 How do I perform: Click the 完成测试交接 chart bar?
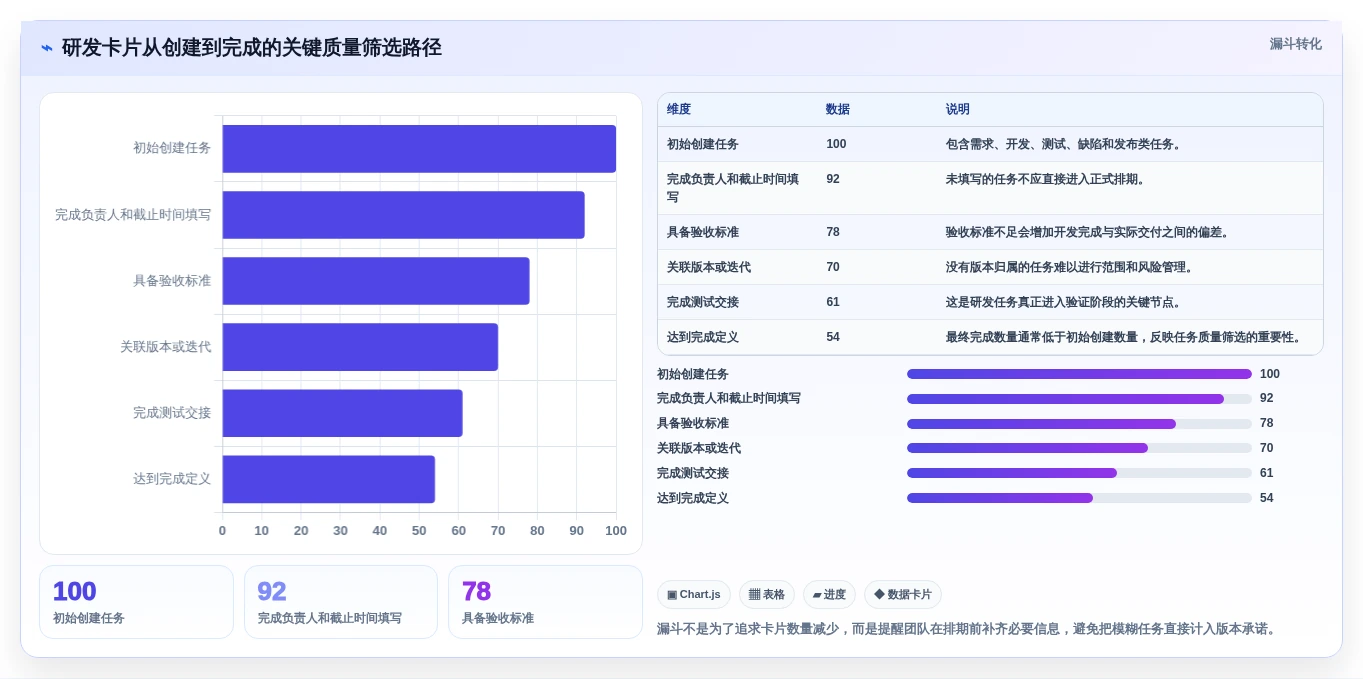pyautogui.click(x=342, y=413)
